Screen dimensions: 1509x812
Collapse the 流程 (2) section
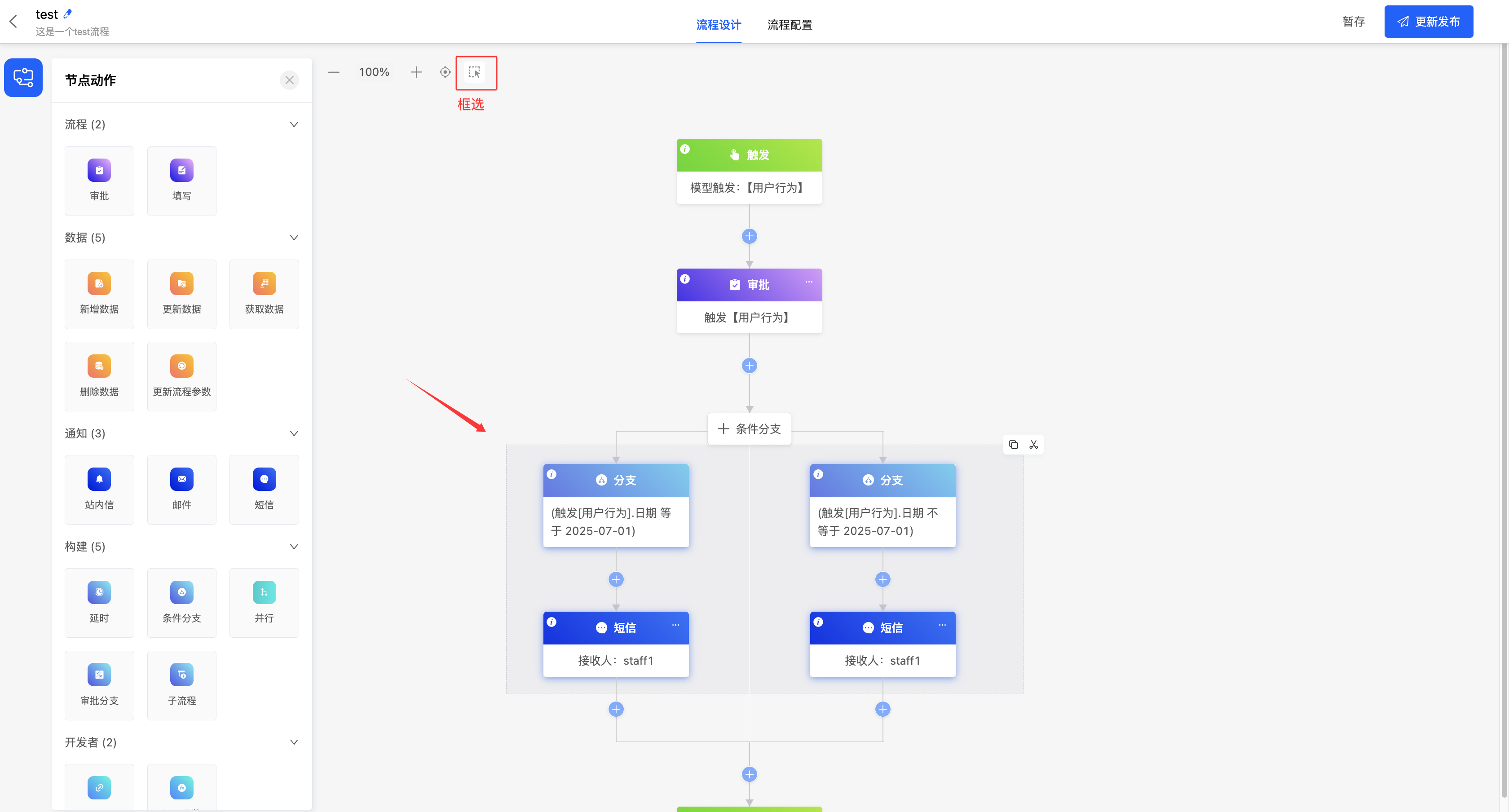[294, 124]
